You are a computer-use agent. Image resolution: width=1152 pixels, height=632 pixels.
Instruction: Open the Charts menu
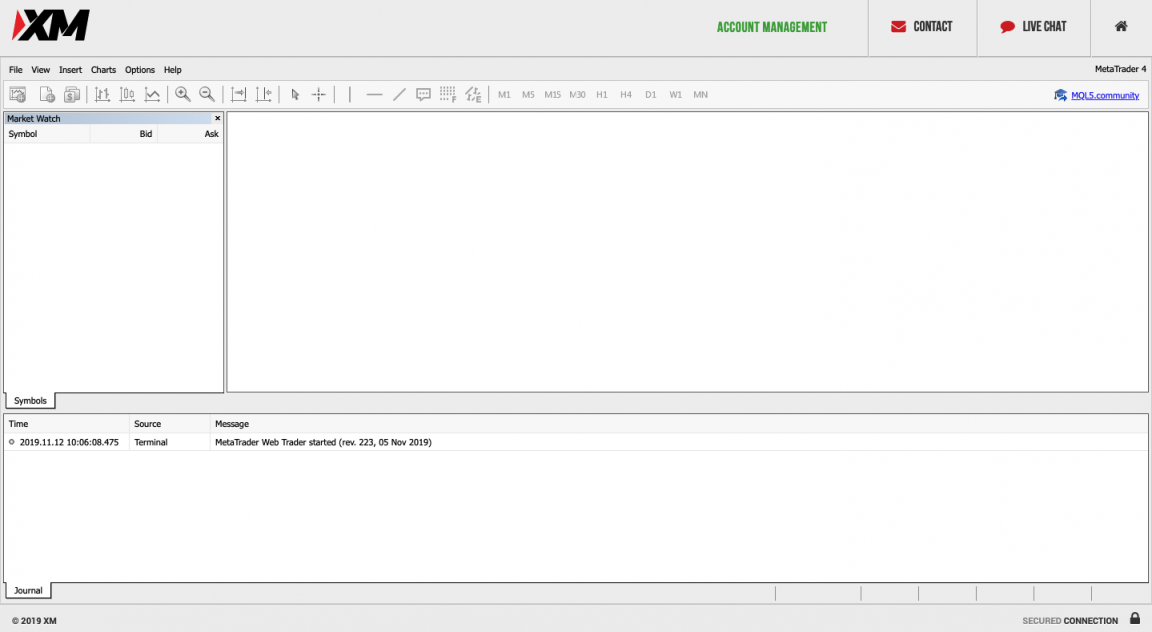pos(104,70)
